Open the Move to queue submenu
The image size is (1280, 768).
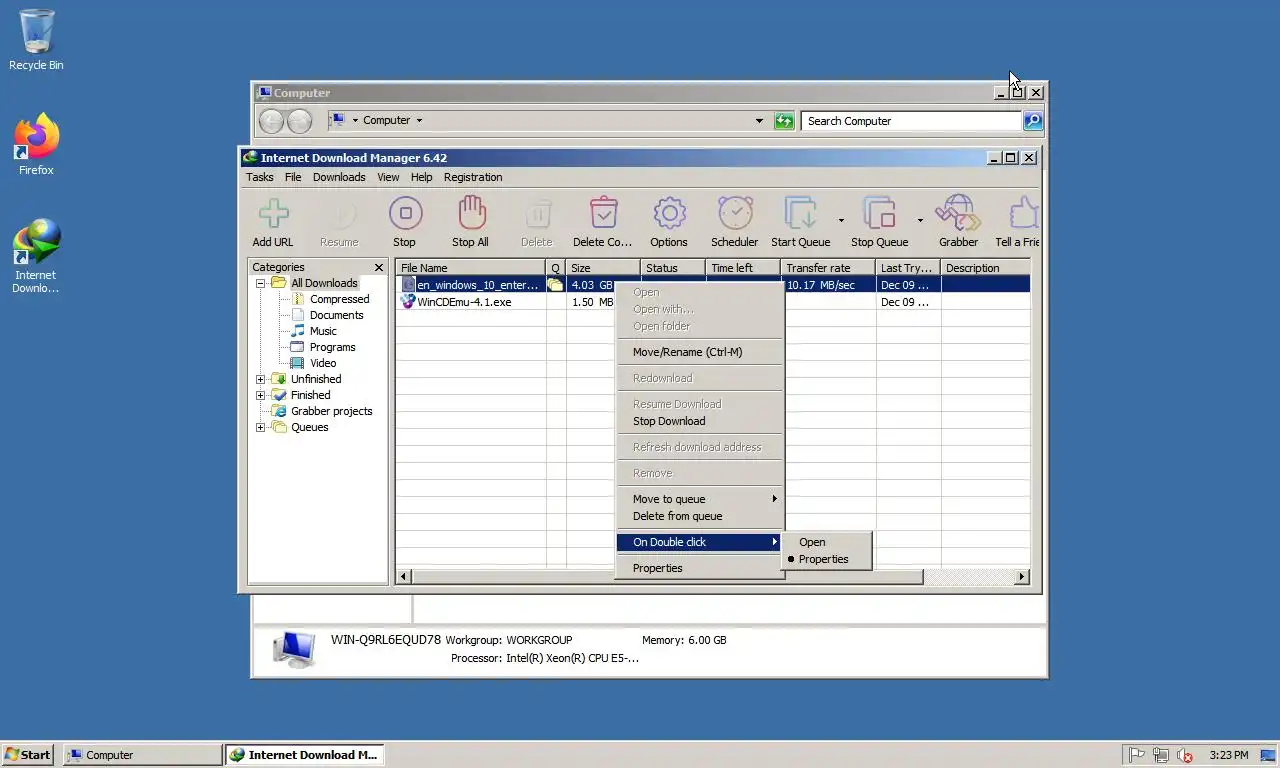click(x=698, y=499)
